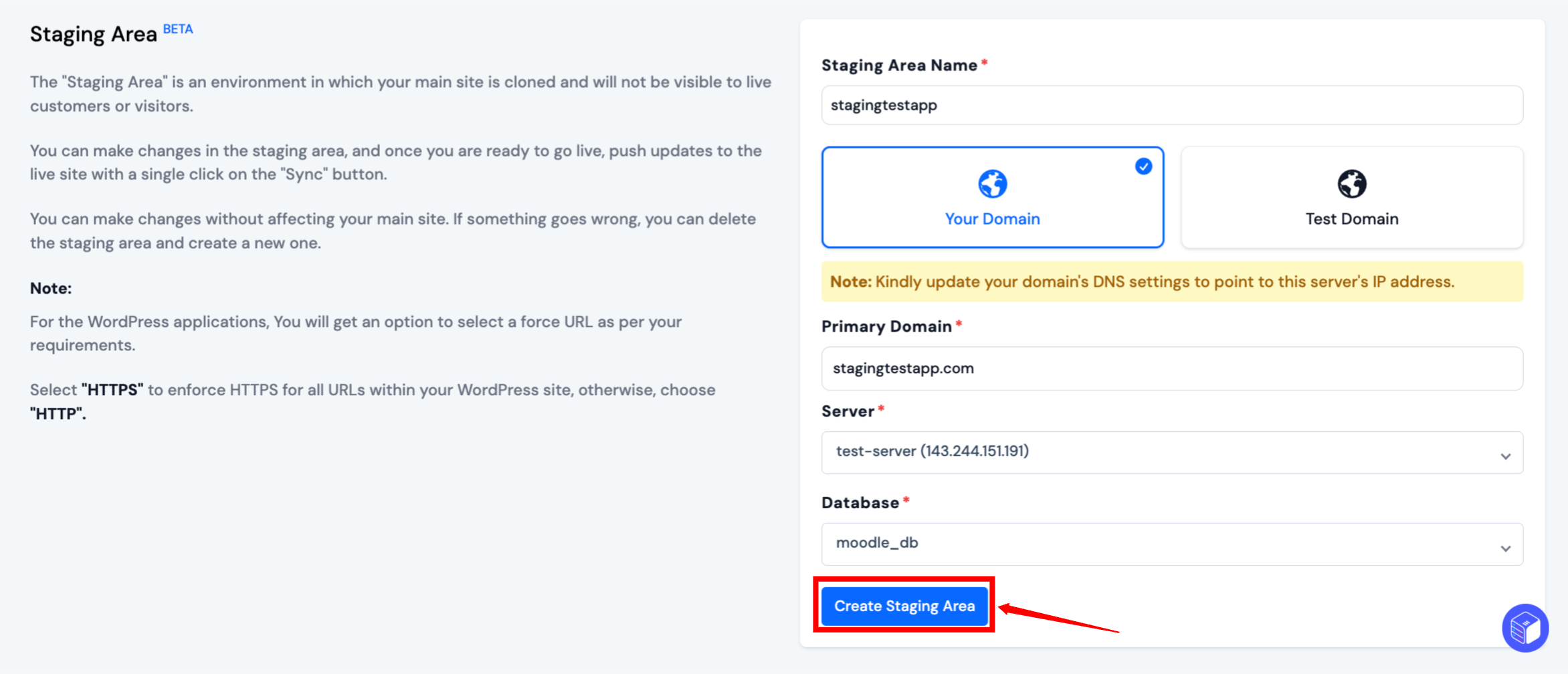Click the Database field label
Viewport: 1568px width, 674px height.
[x=860, y=503]
